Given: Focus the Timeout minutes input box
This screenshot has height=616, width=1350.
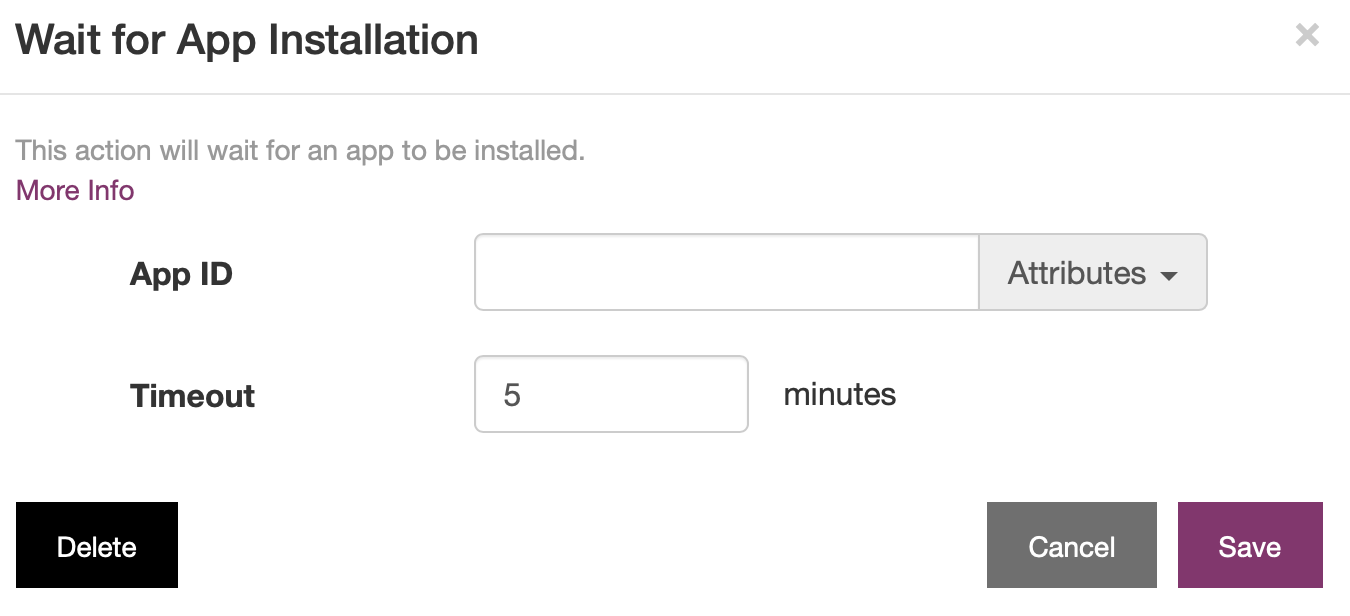Looking at the screenshot, I should coord(611,394).
